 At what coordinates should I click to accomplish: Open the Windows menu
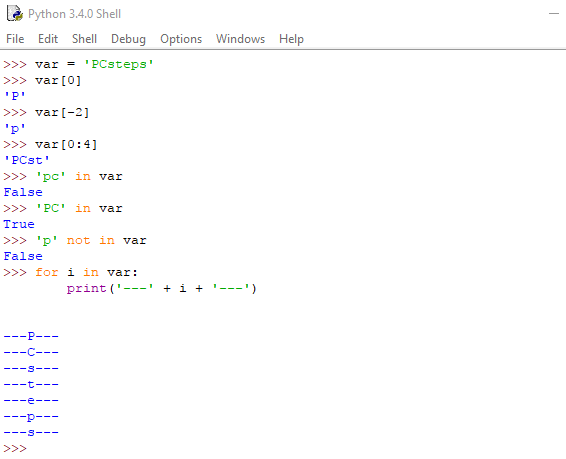click(x=240, y=39)
